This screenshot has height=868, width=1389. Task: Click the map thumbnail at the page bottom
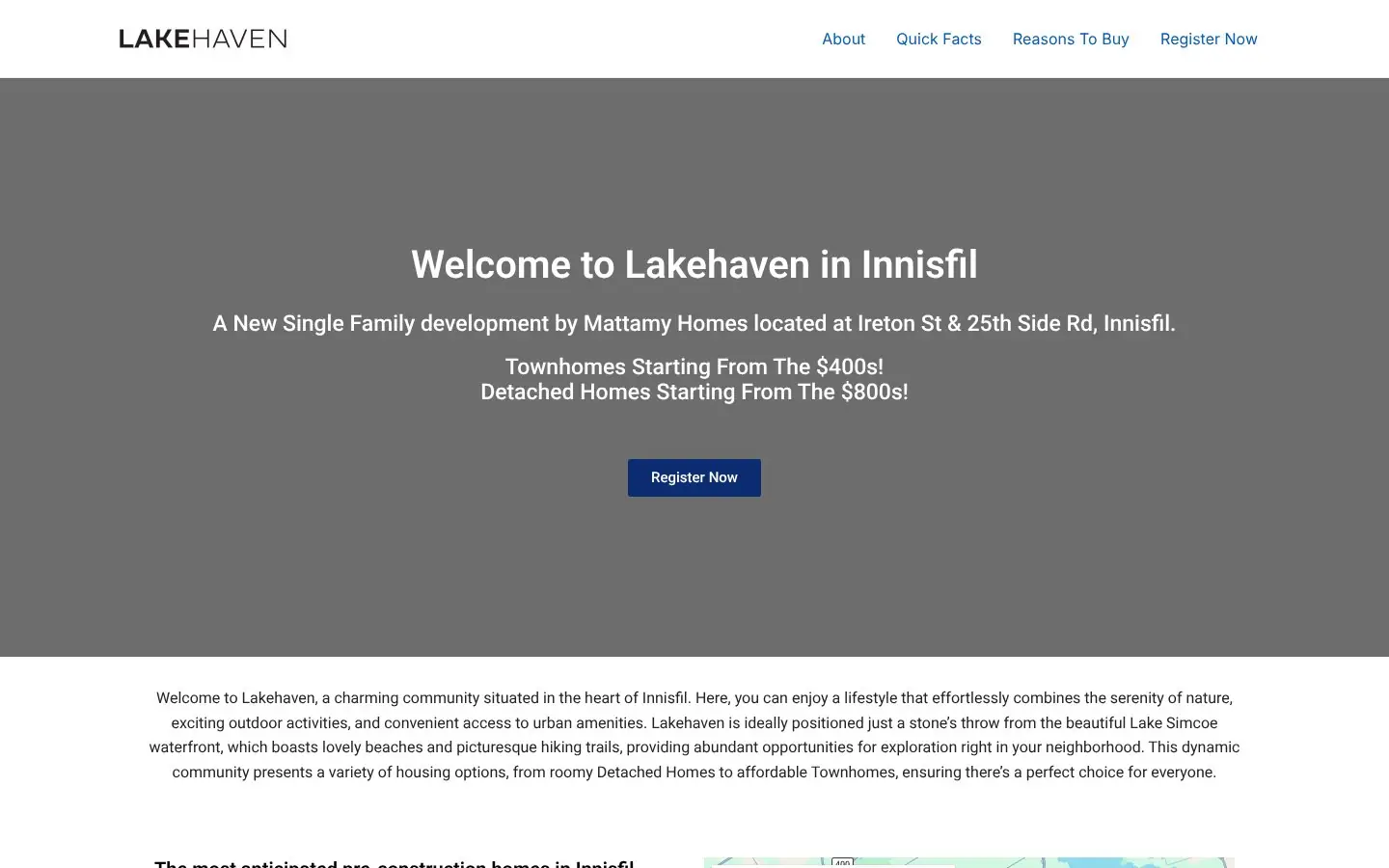coord(969,862)
